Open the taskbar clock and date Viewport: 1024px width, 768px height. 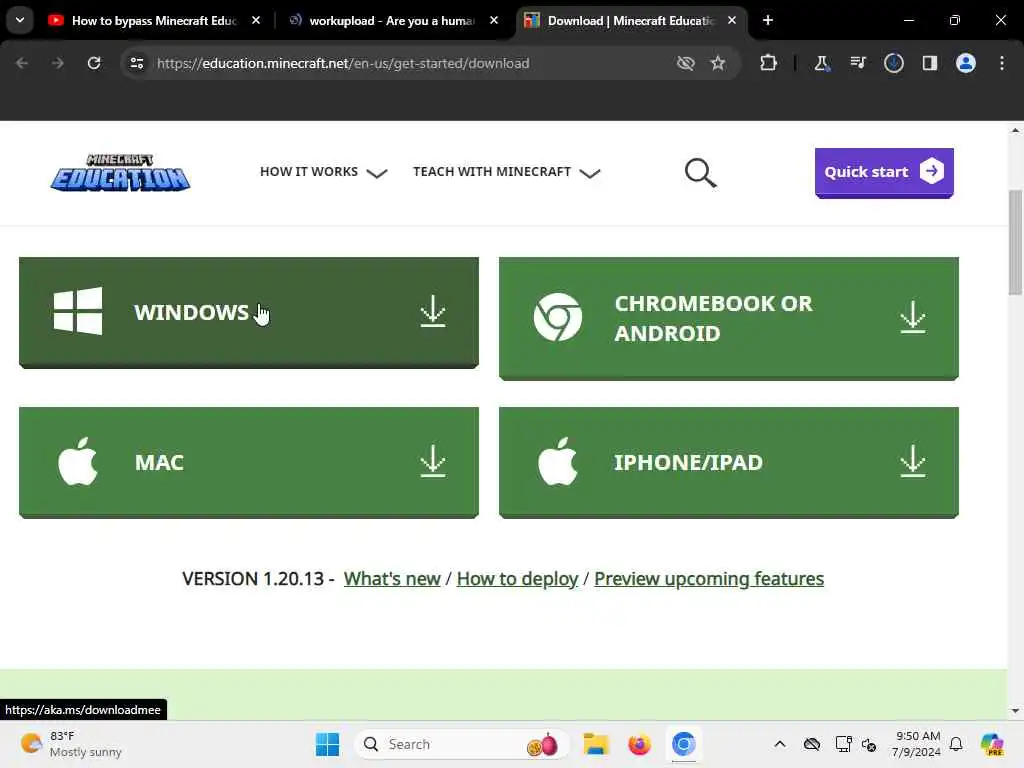coord(917,744)
